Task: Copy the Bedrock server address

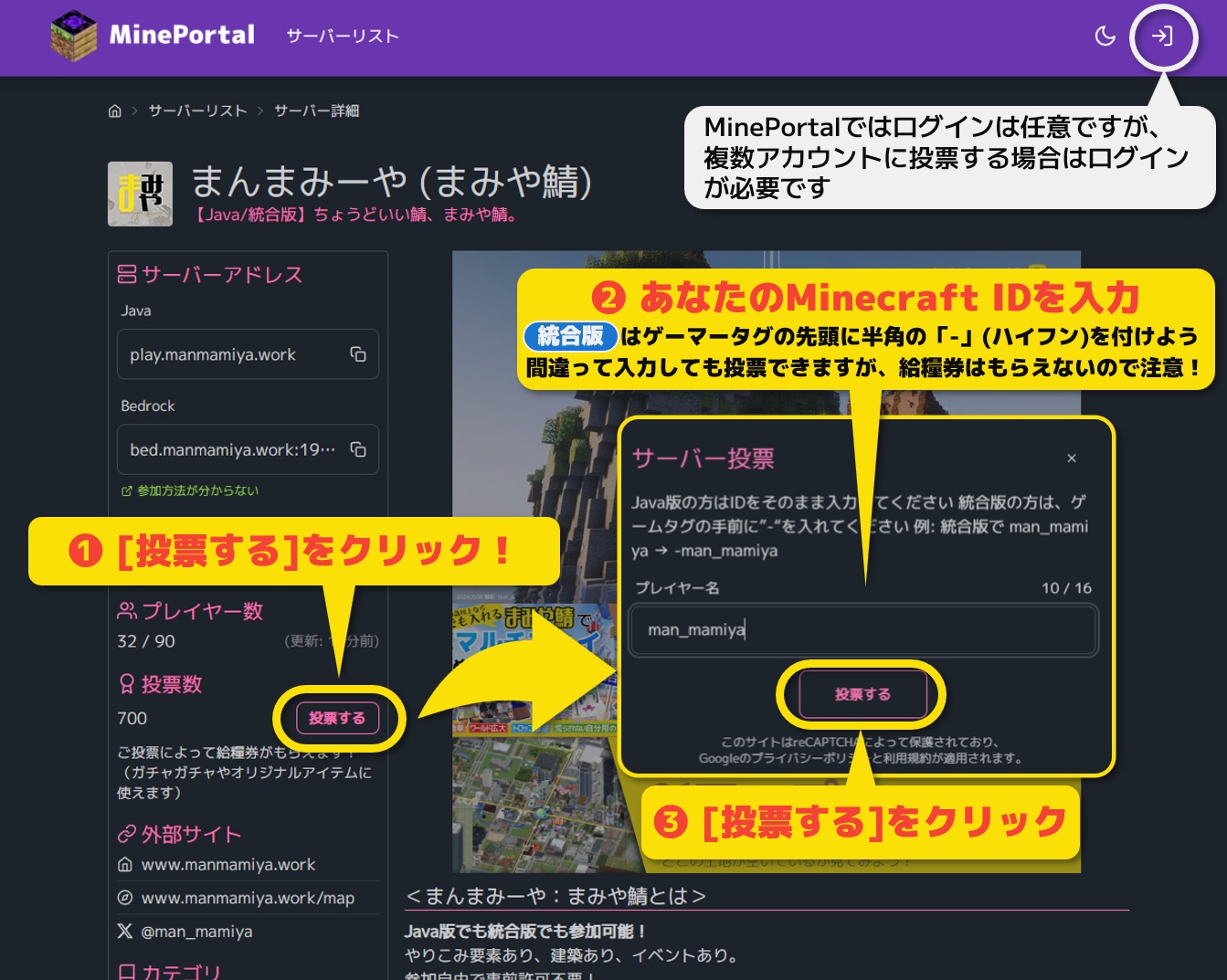Action: pos(358,449)
